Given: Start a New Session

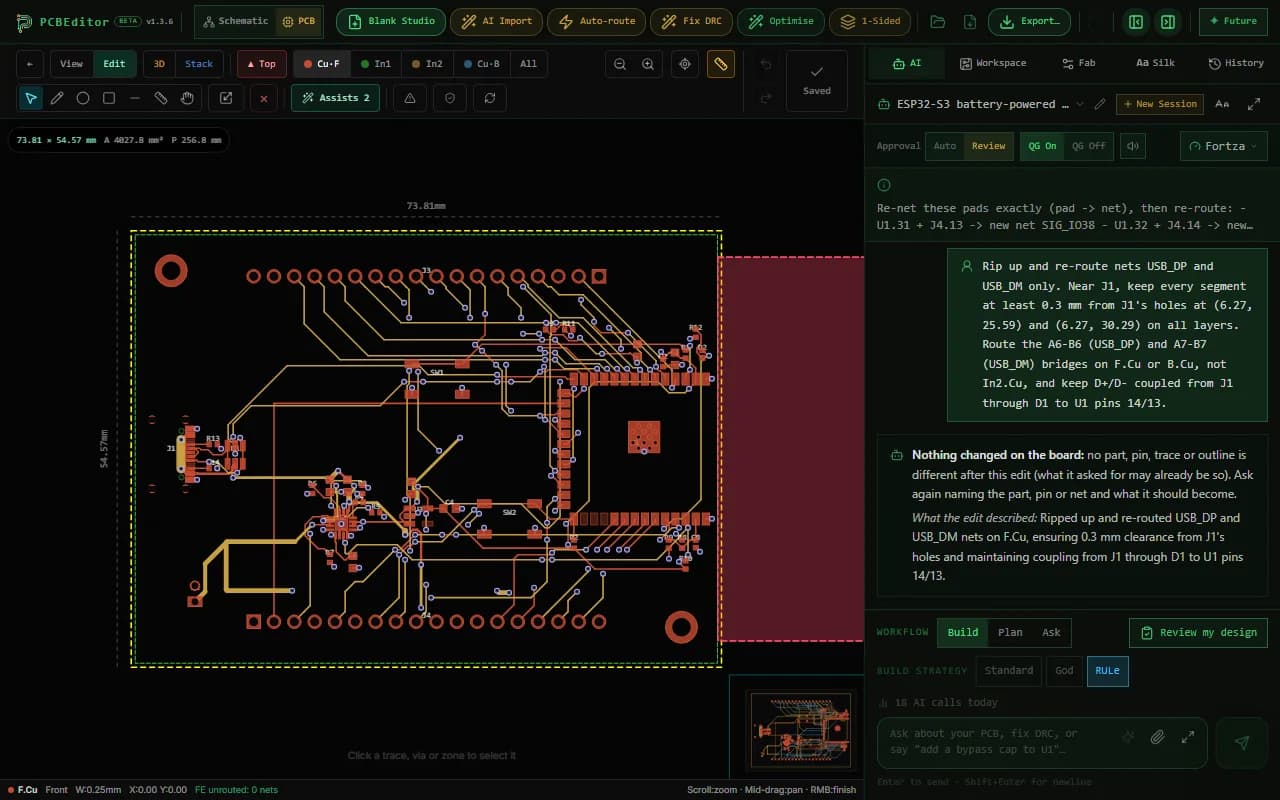Looking at the screenshot, I should click(1159, 104).
